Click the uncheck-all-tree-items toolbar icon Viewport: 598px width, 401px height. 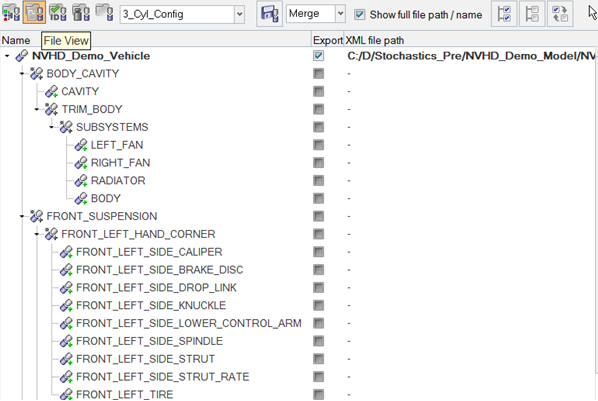(532, 14)
